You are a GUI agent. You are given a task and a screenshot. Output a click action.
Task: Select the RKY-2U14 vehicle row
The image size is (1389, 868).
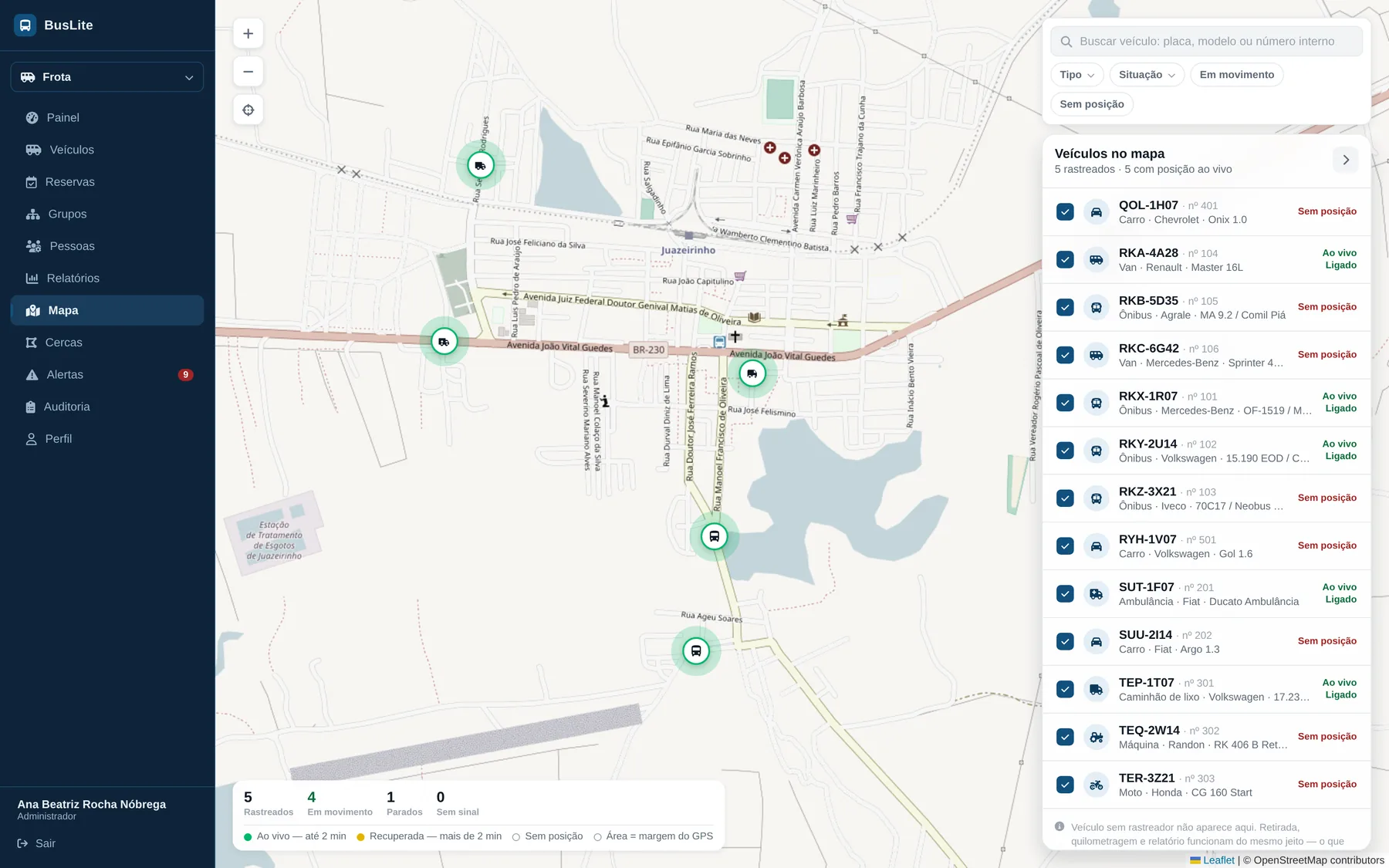click(x=1206, y=451)
